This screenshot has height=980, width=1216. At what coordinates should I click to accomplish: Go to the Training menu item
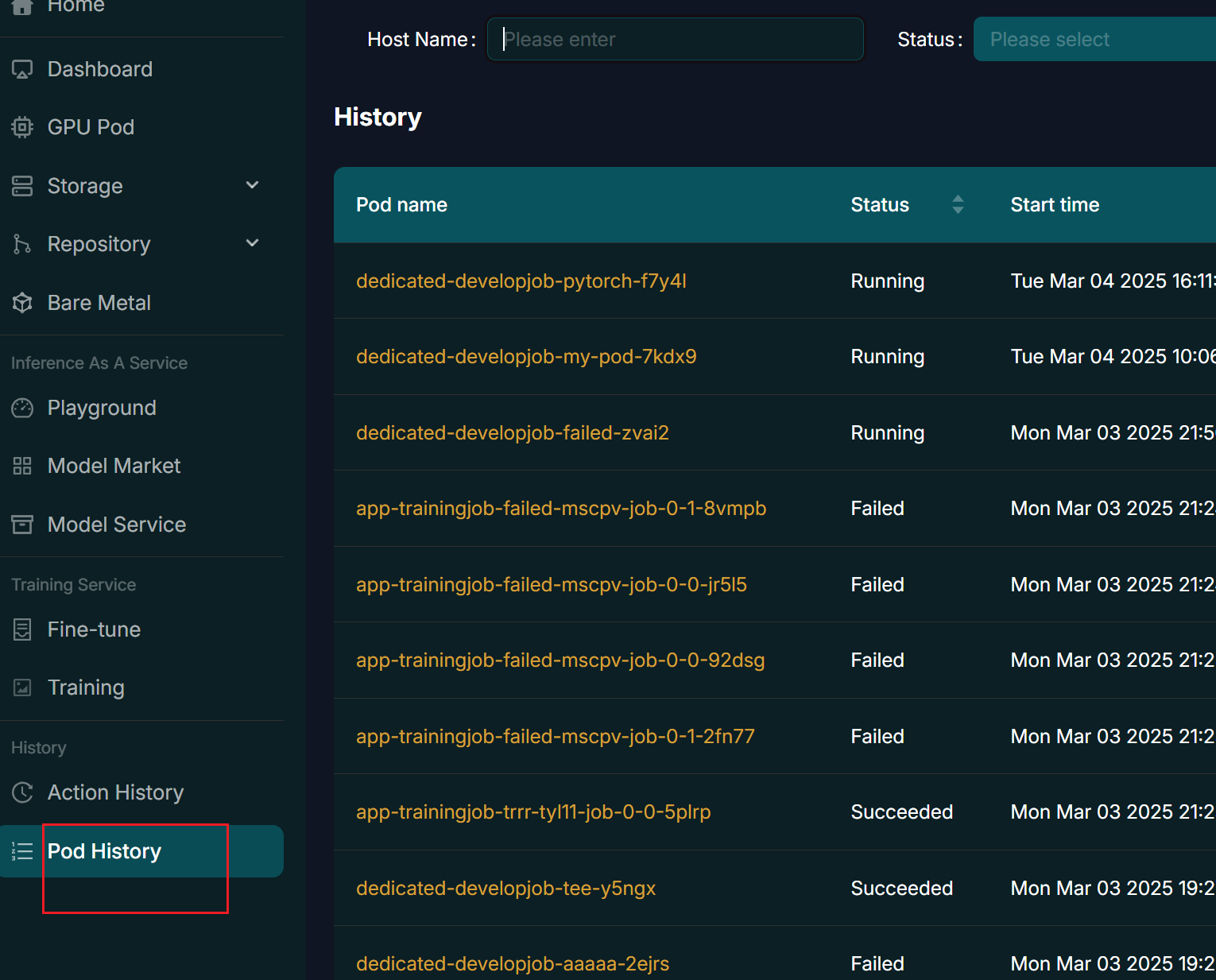[x=86, y=688]
